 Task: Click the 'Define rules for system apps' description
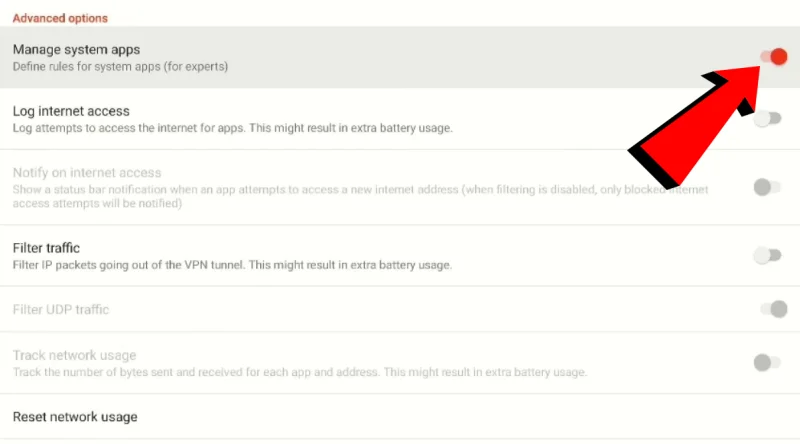(x=120, y=67)
